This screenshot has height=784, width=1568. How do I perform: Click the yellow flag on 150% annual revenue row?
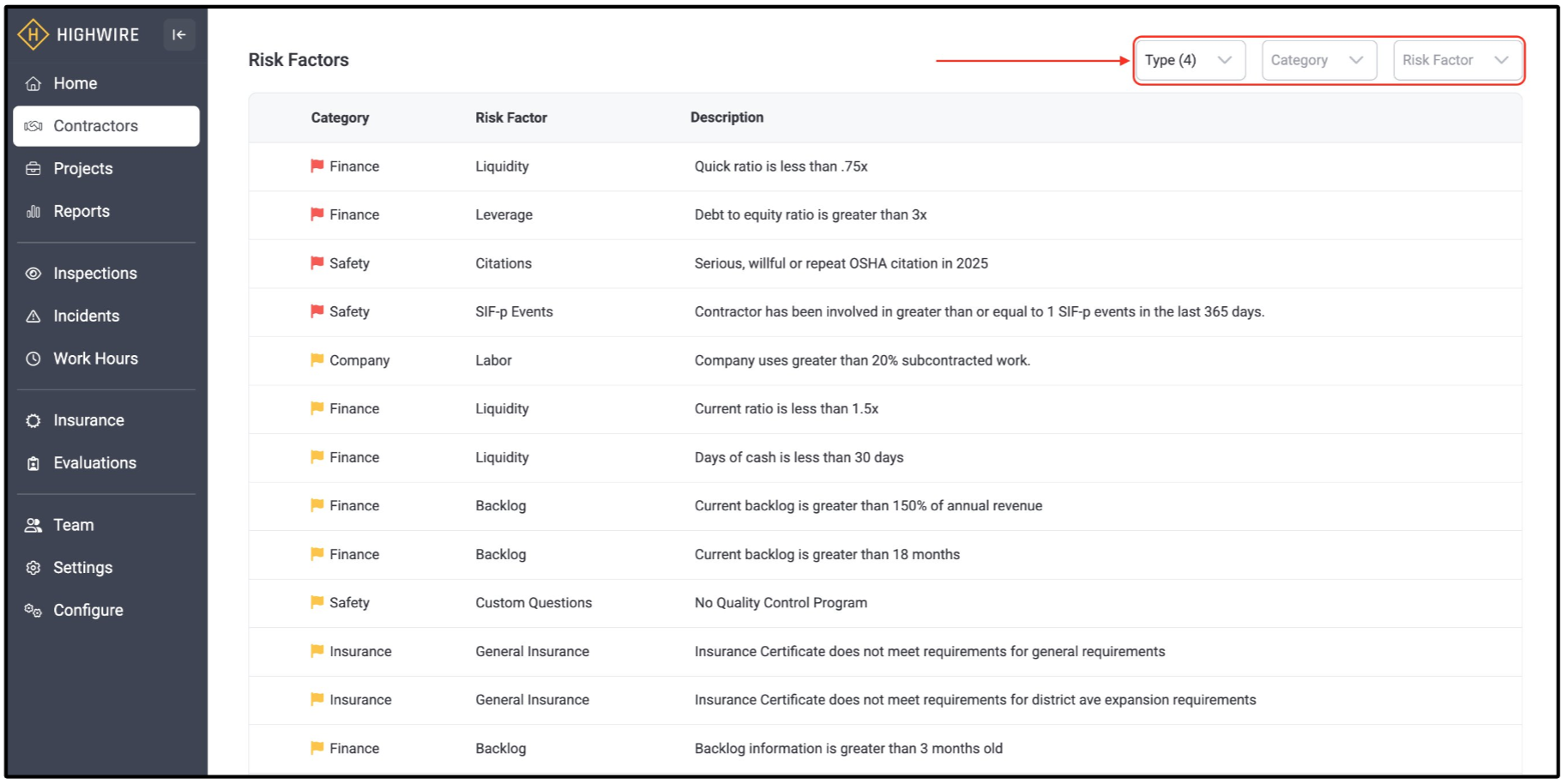pyautogui.click(x=317, y=505)
